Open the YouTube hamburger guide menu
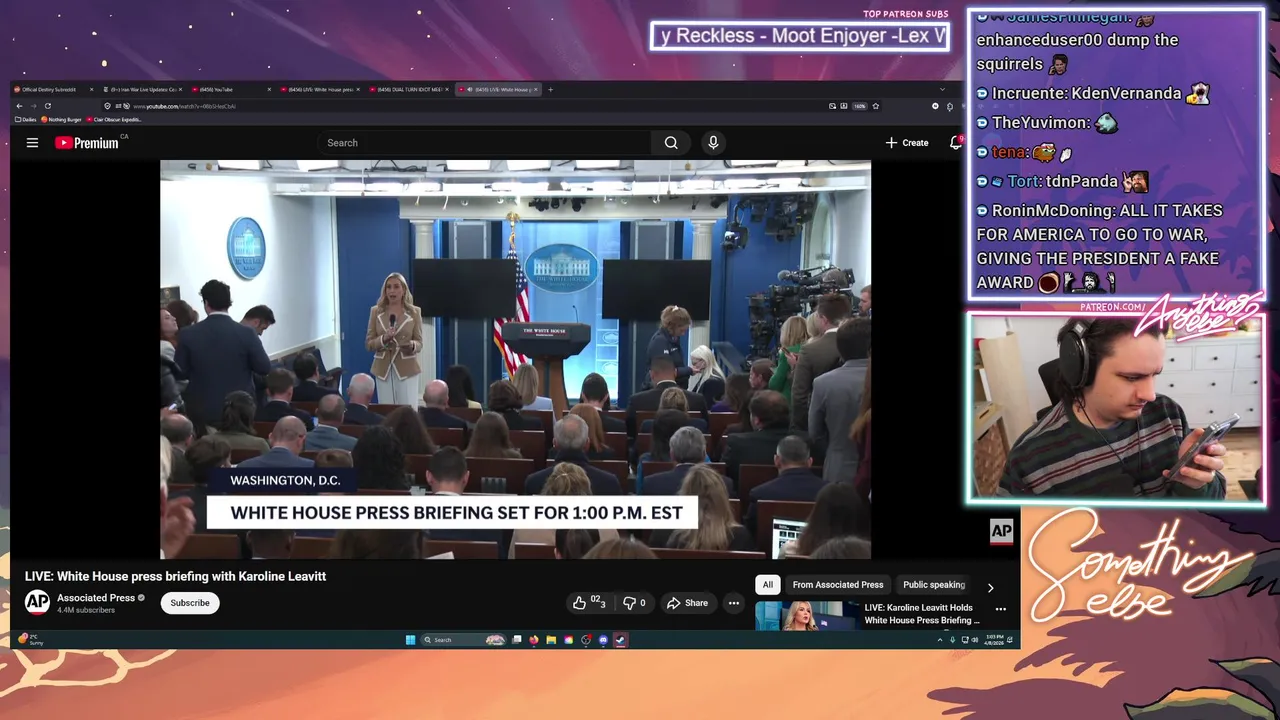1280x720 pixels. pyautogui.click(x=32, y=143)
